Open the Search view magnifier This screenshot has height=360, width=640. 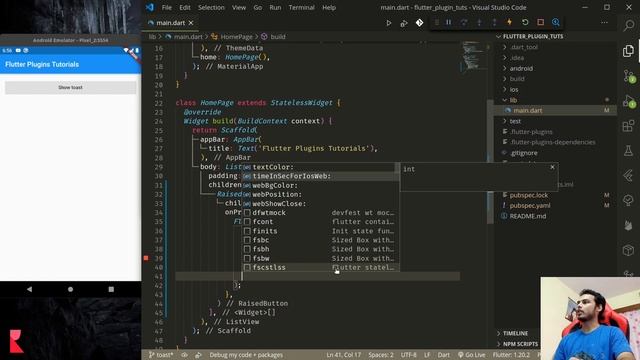pyautogui.click(x=629, y=25)
